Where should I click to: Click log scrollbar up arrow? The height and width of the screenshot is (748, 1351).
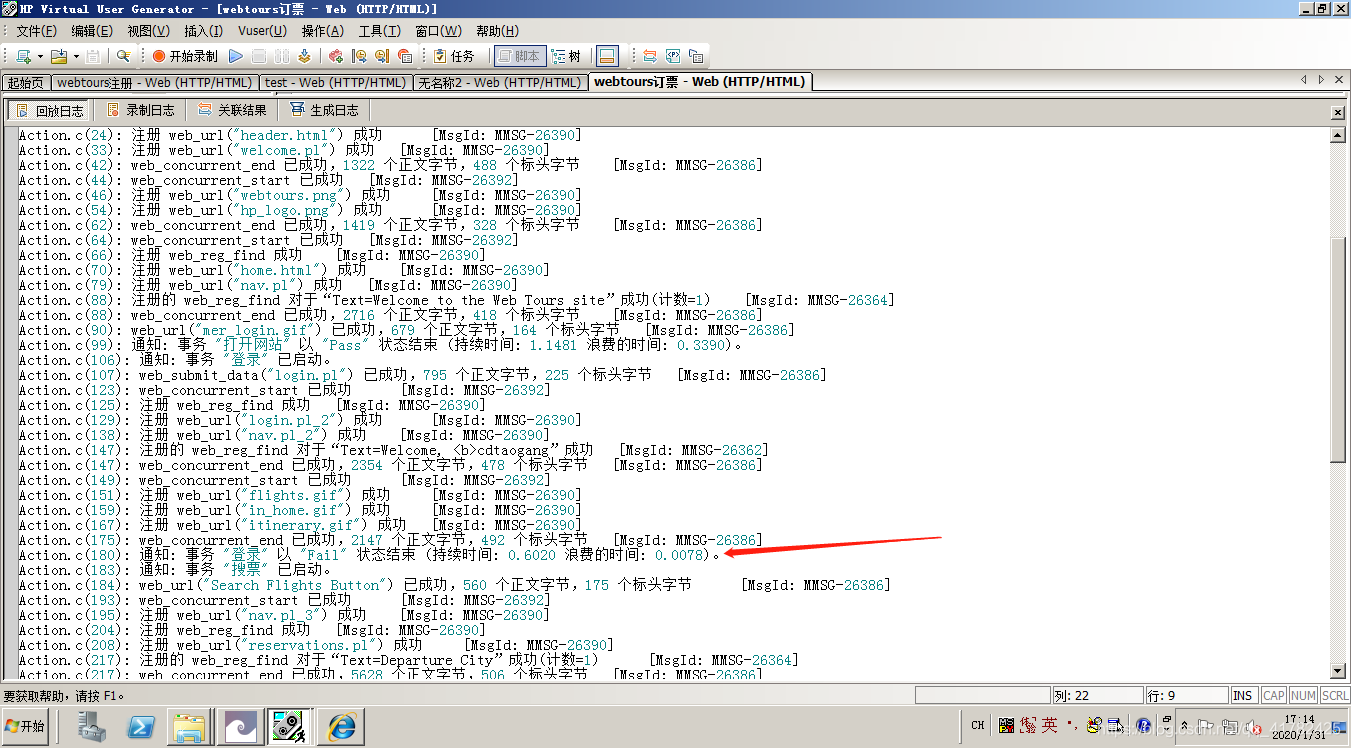click(1339, 136)
